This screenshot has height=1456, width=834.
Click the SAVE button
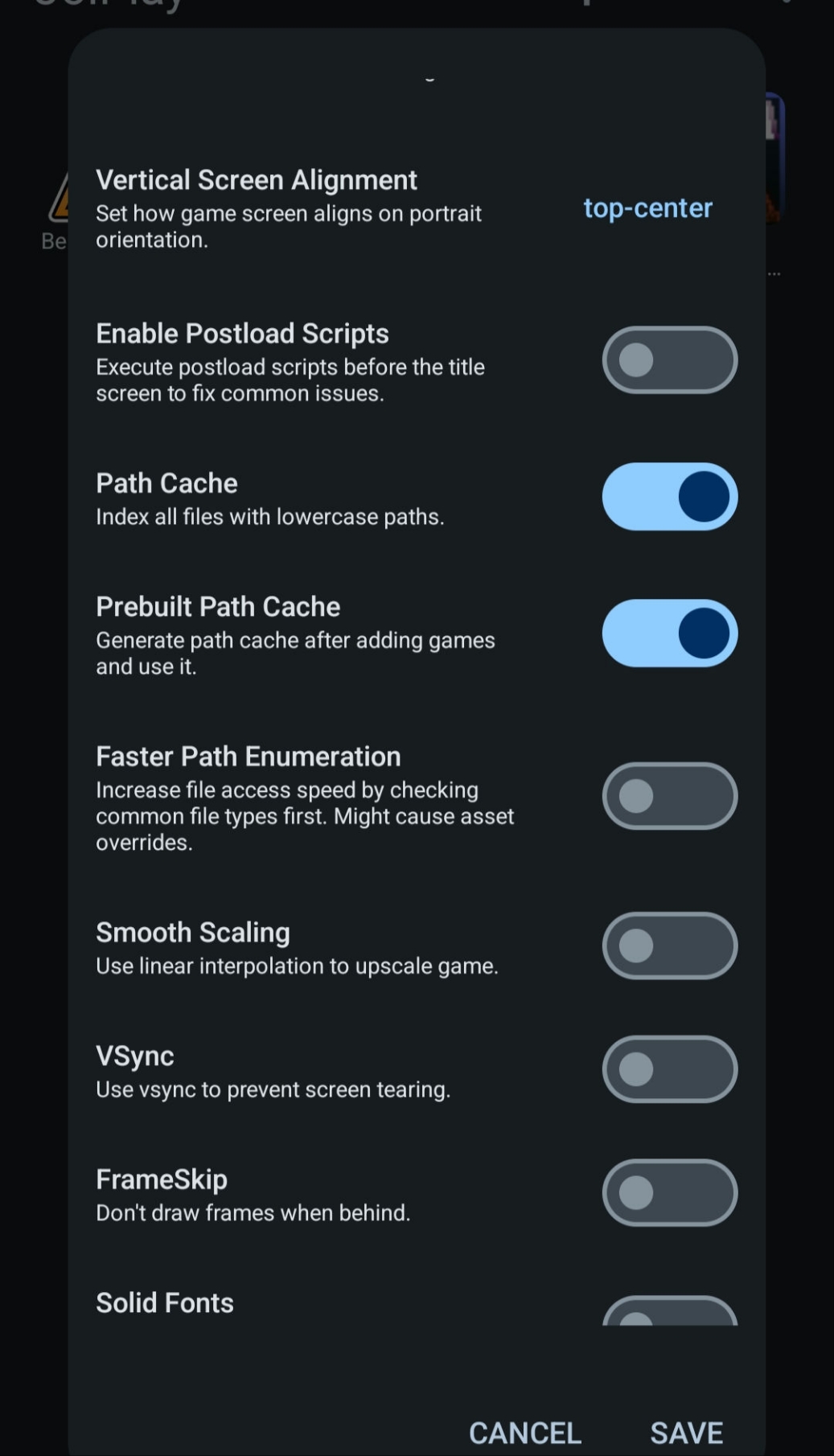tap(687, 1433)
